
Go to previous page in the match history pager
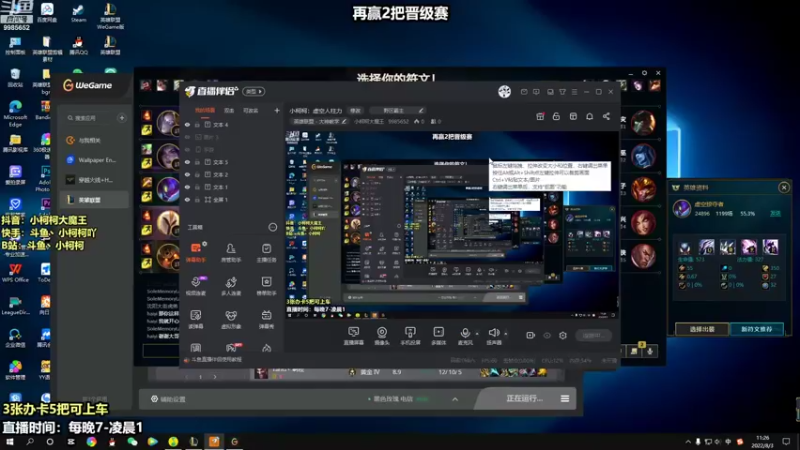point(186,377)
